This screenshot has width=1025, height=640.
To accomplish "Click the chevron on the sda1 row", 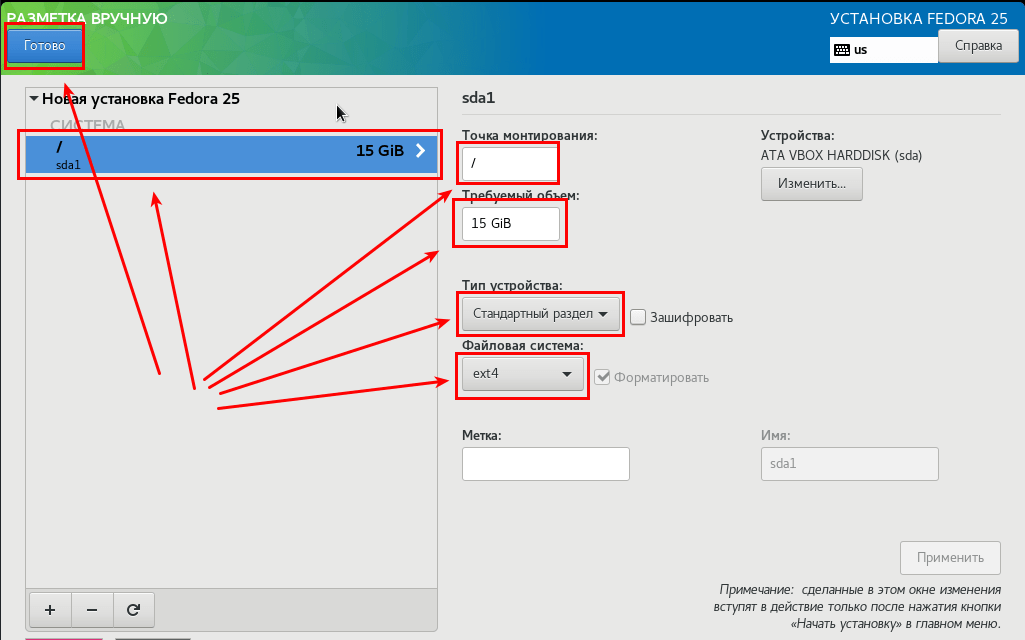I will (420, 151).
